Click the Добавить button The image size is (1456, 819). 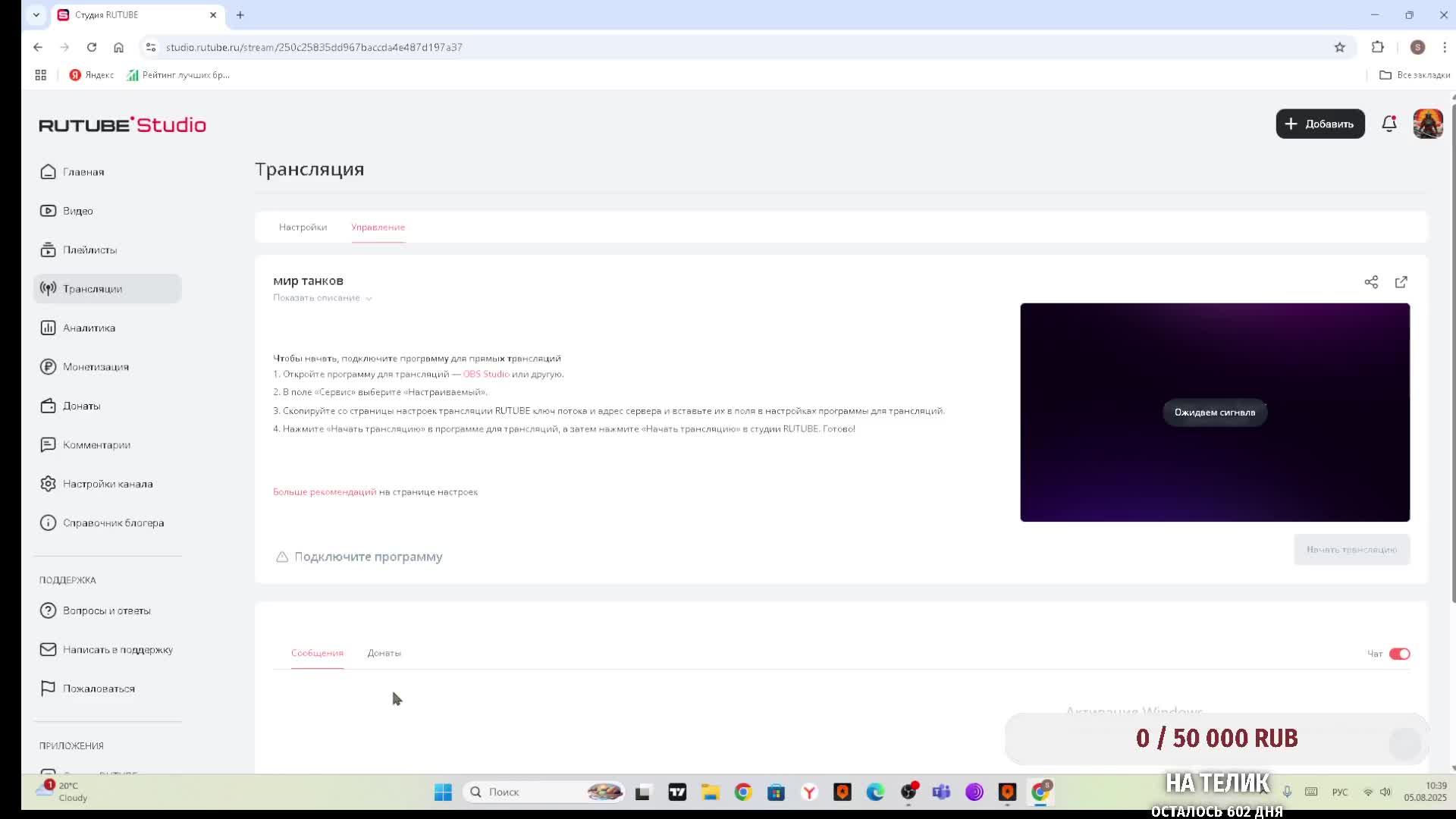coord(1319,124)
